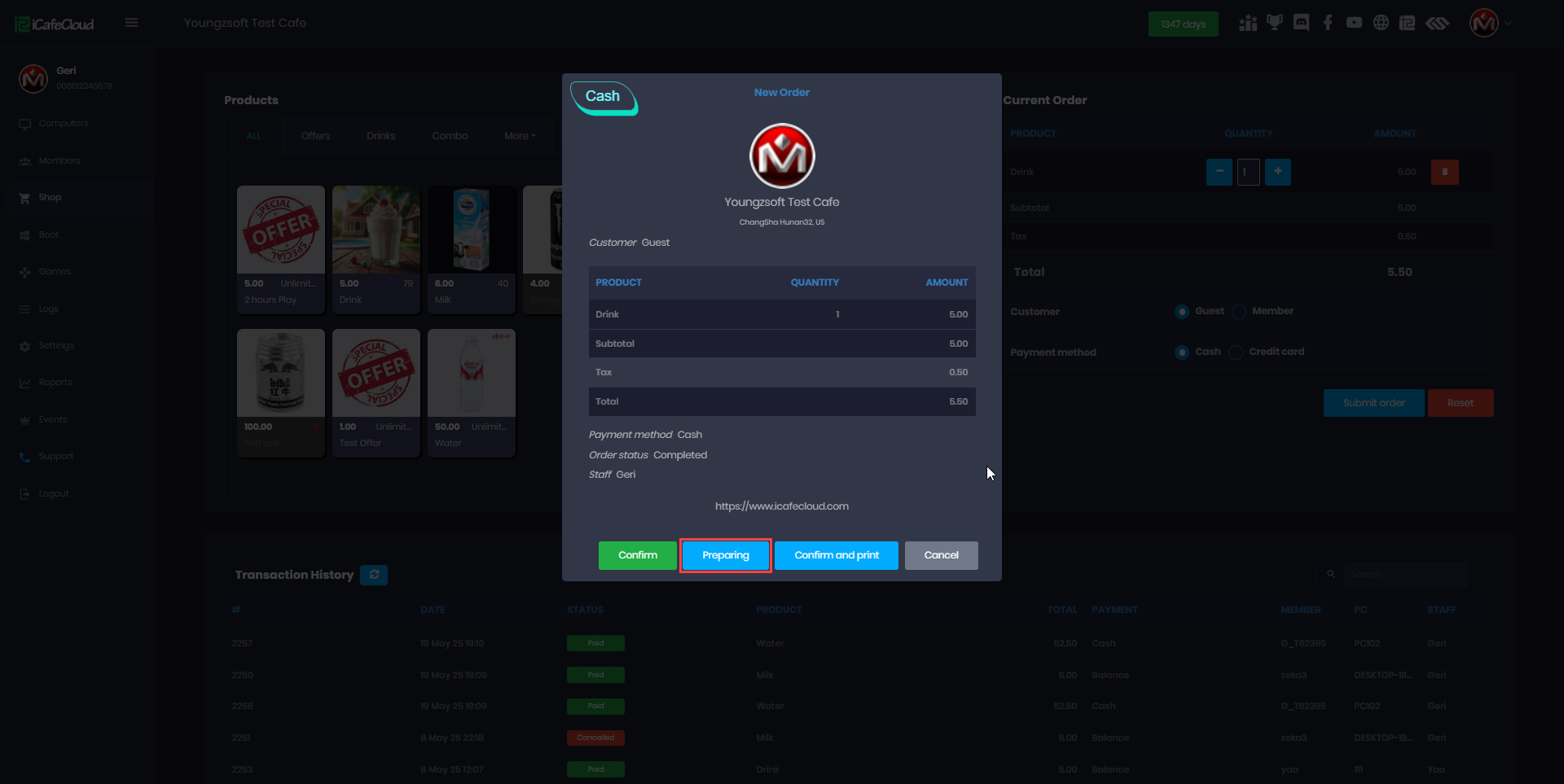
Task: Reset the current order
Action: coord(1460,403)
